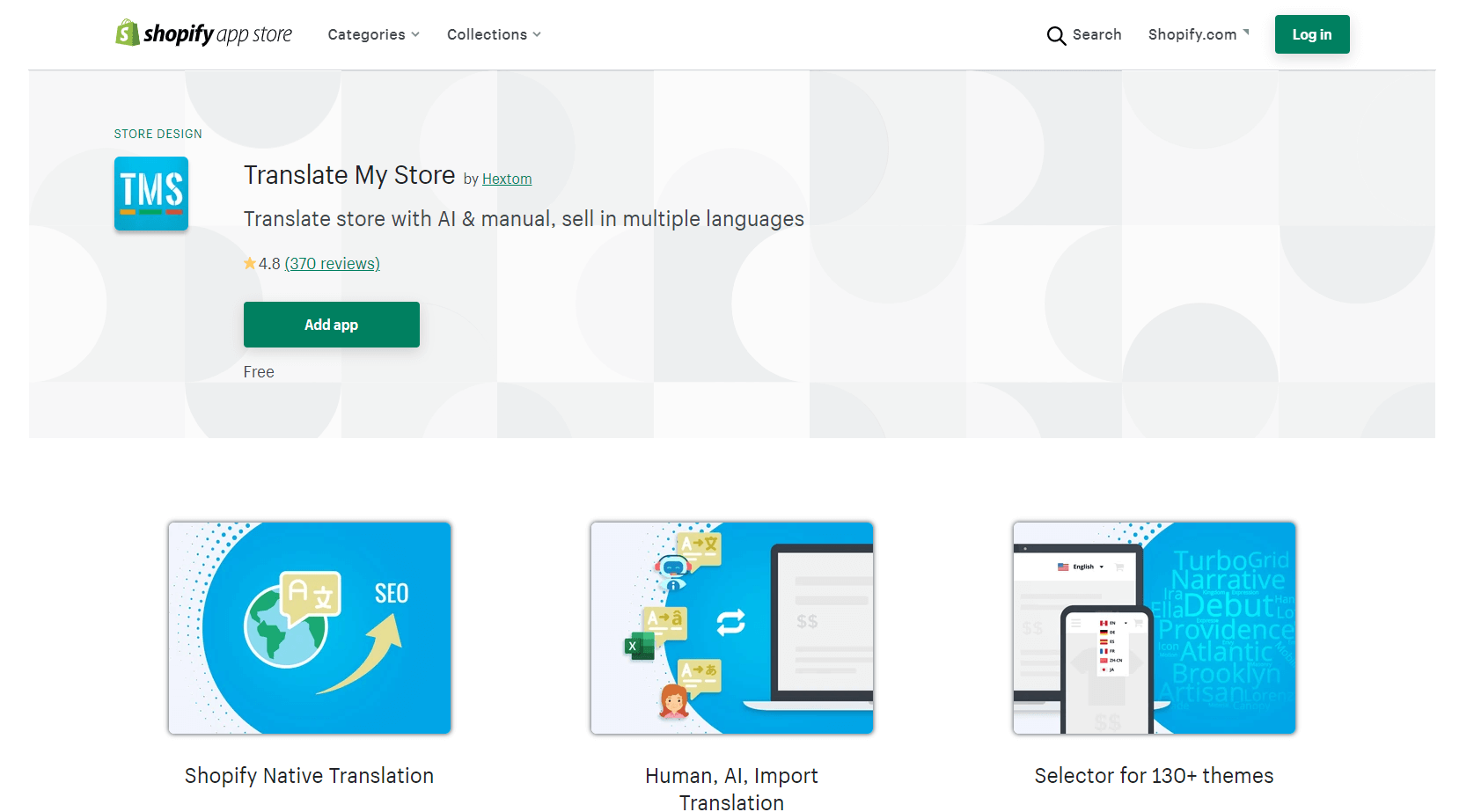
Task: Open the Hextom developer link
Action: pyautogui.click(x=507, y=179)
